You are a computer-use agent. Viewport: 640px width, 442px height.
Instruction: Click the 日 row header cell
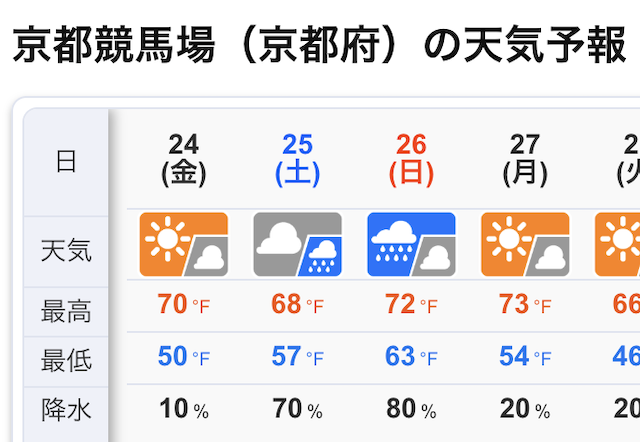pos(66,162)
